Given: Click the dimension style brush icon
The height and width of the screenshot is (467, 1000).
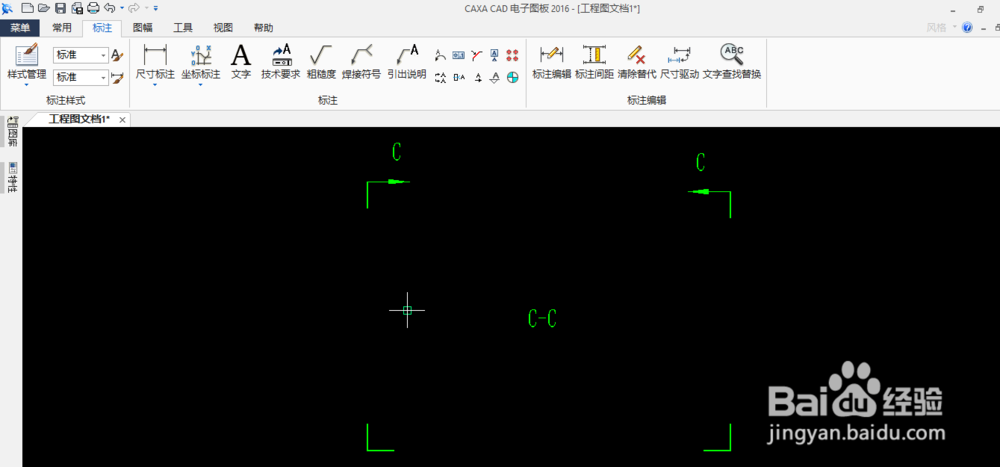Looking at the screenshot, I should point(117,78).
